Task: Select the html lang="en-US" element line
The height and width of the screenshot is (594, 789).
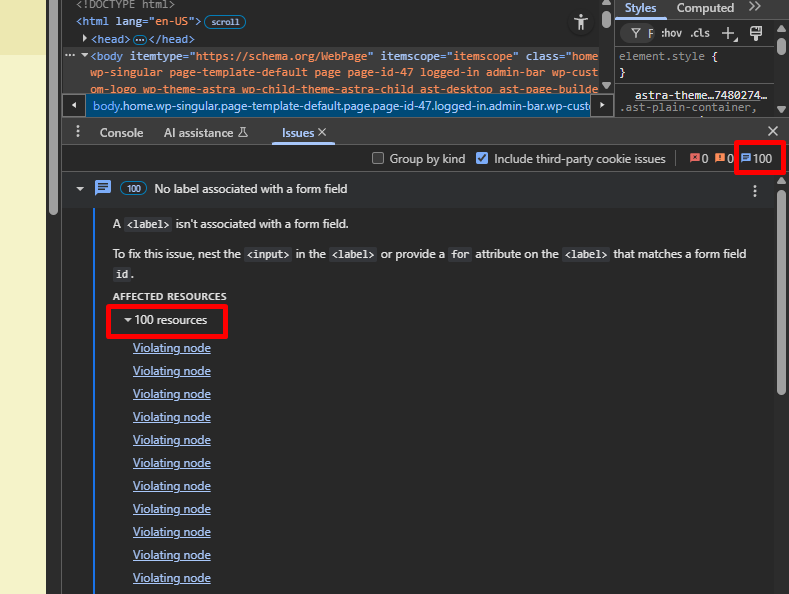Action: tap(138, 22)
